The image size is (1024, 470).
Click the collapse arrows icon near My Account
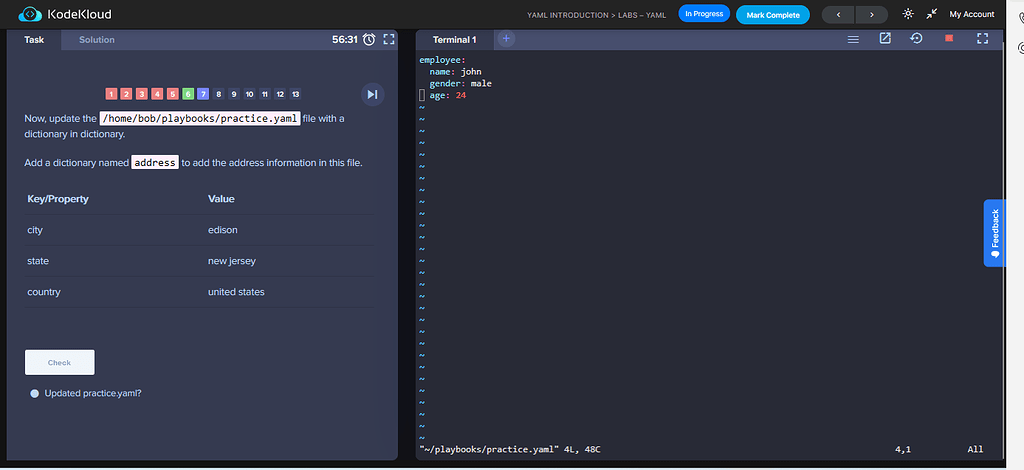931,14
